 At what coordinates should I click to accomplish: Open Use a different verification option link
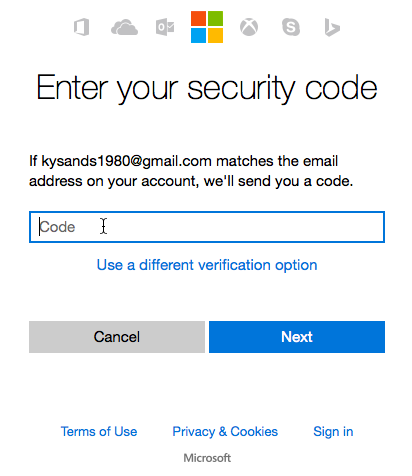[207, 265]
